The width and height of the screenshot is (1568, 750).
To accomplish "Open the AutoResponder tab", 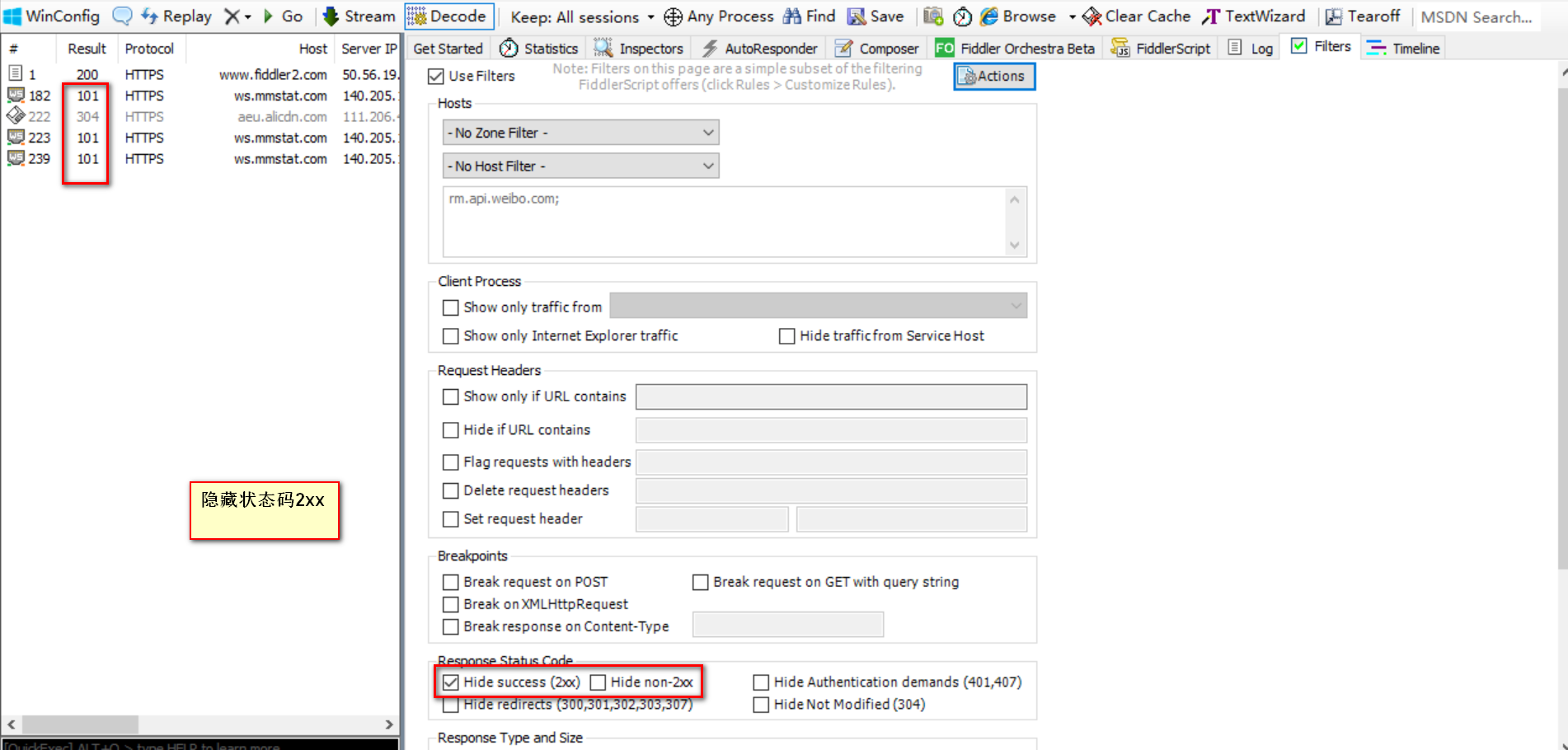I will point(760,49).
